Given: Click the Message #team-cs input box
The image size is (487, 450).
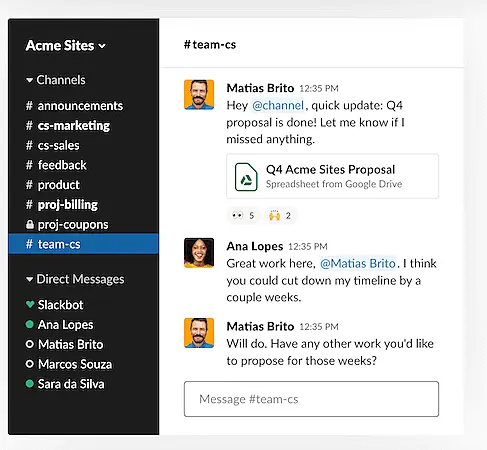Looking at the screenshot, I should [311, 399].
